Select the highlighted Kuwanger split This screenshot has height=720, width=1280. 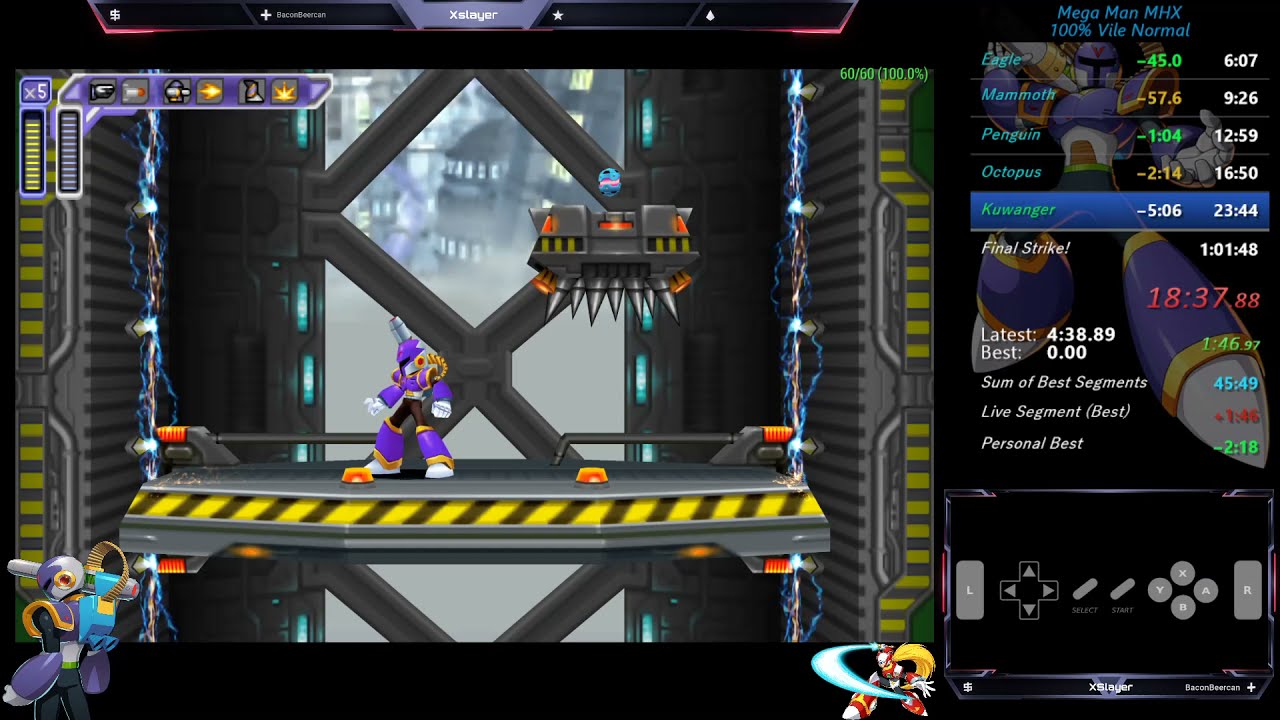click(1119, 210)
